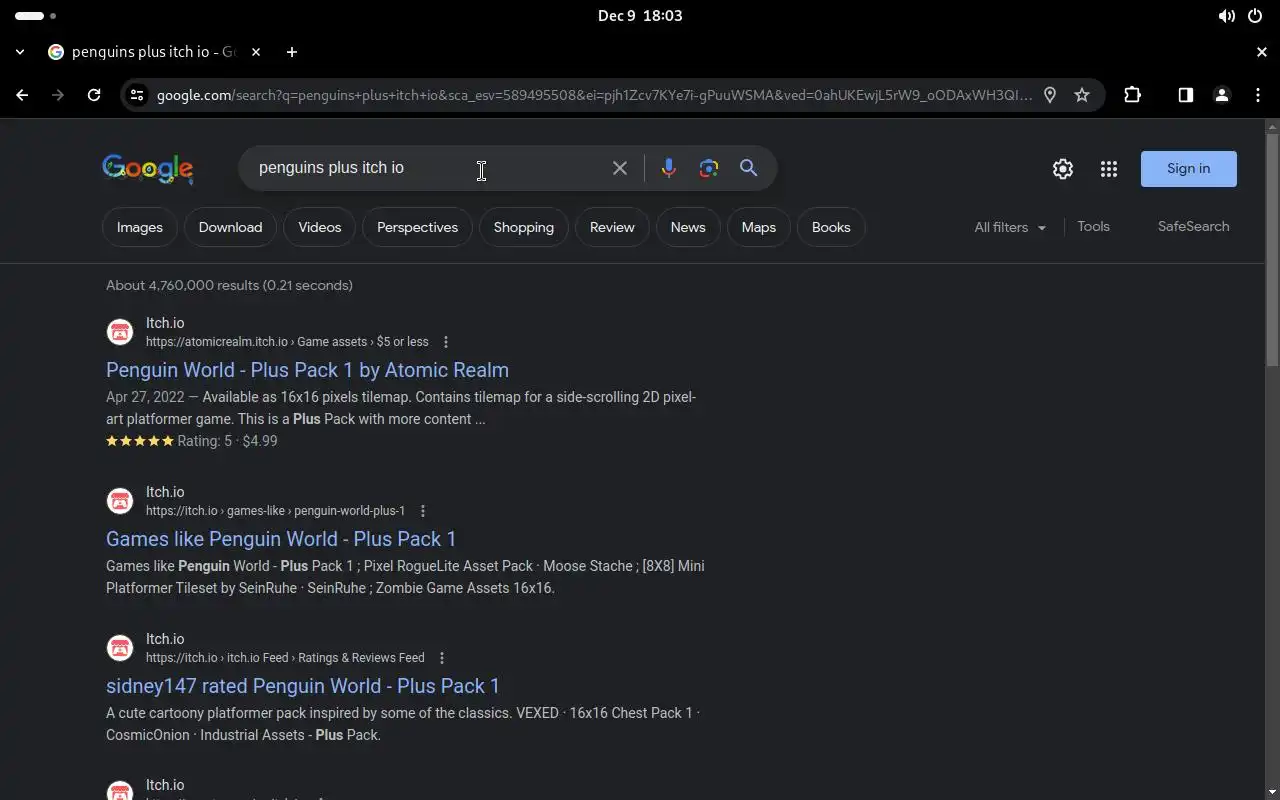Close the browser window
Image resolution: width=1280 pixels, height=800 pixels.
tap(1262, 52)
